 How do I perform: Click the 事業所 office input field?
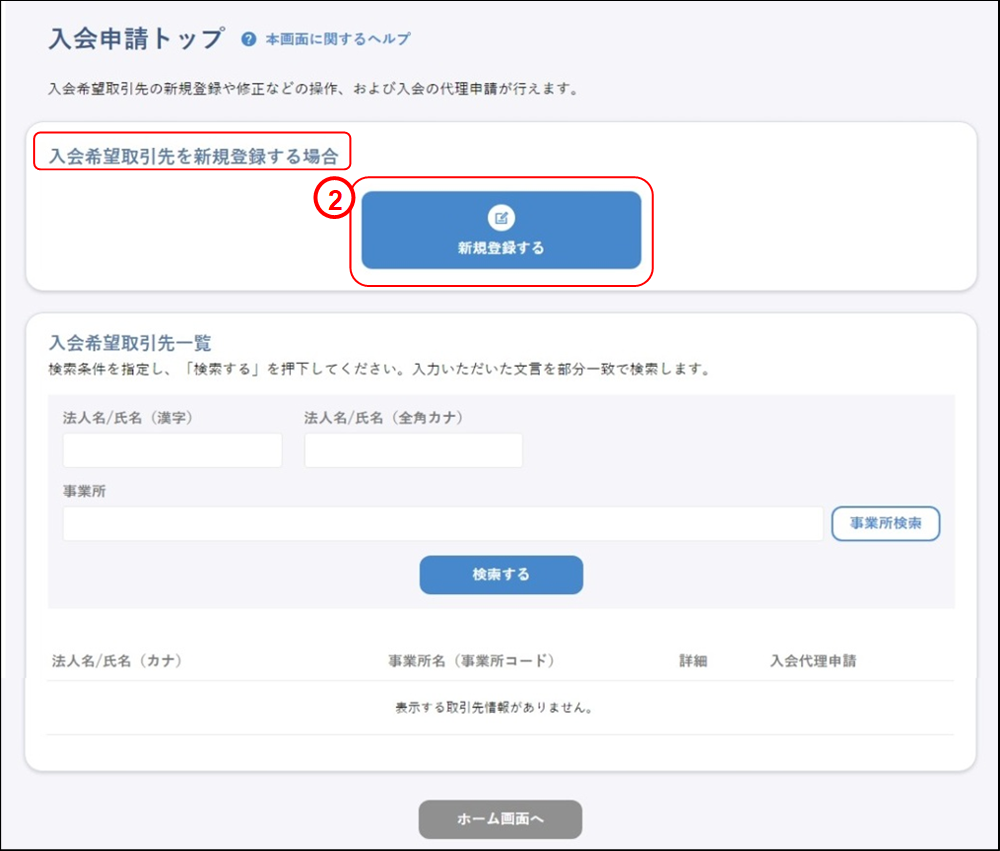[440, 523]
